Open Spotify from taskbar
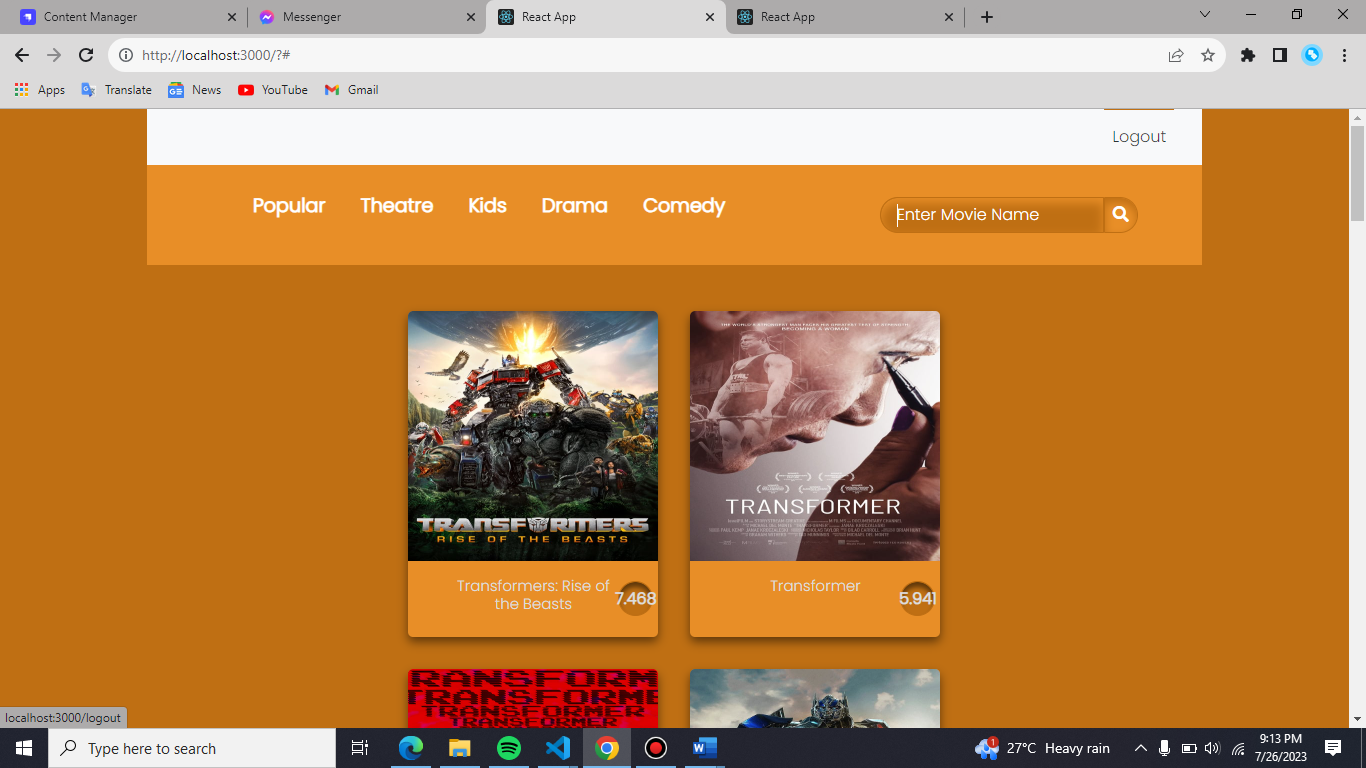The height and width of the screenshot is (768, 1366). [x=509, y=748]
